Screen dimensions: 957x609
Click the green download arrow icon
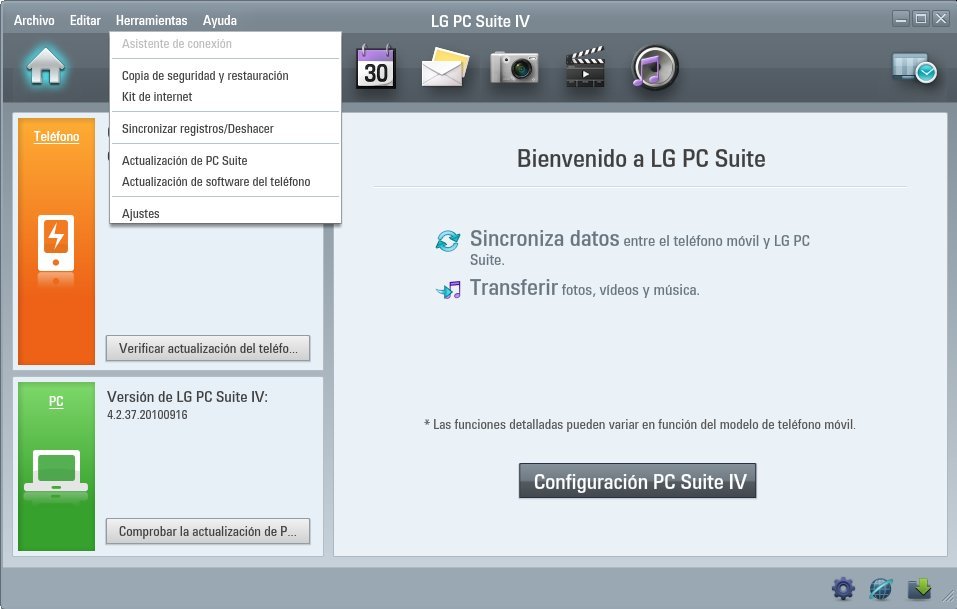919,589
